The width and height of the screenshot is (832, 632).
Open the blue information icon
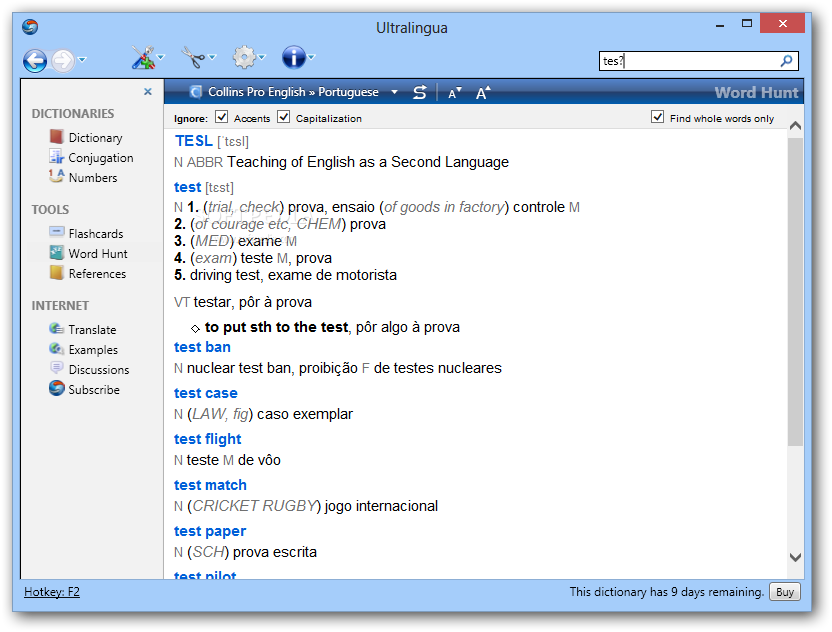pyautogui.click(x=293, y=57)
